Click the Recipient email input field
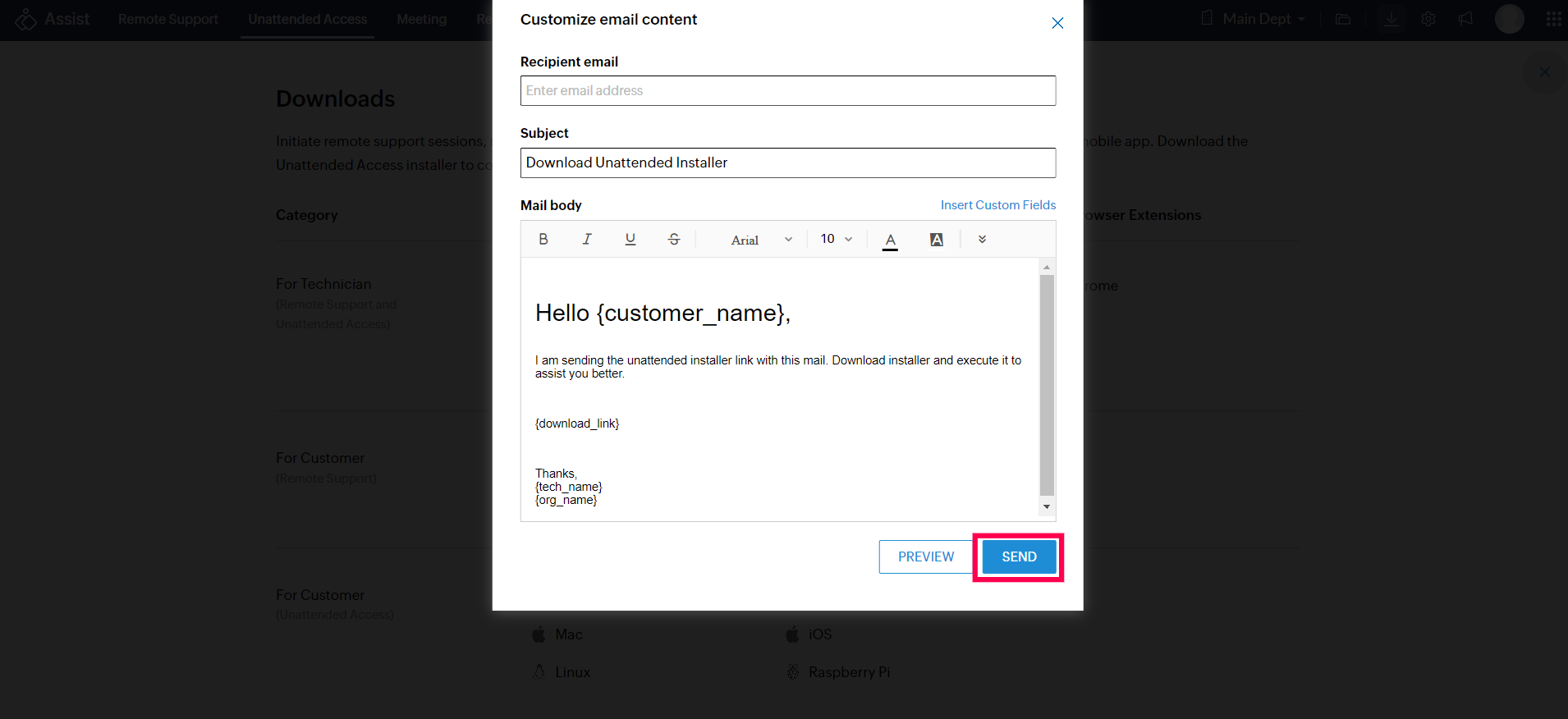This screenshot has height=719, width=1568. click(787, 91)
